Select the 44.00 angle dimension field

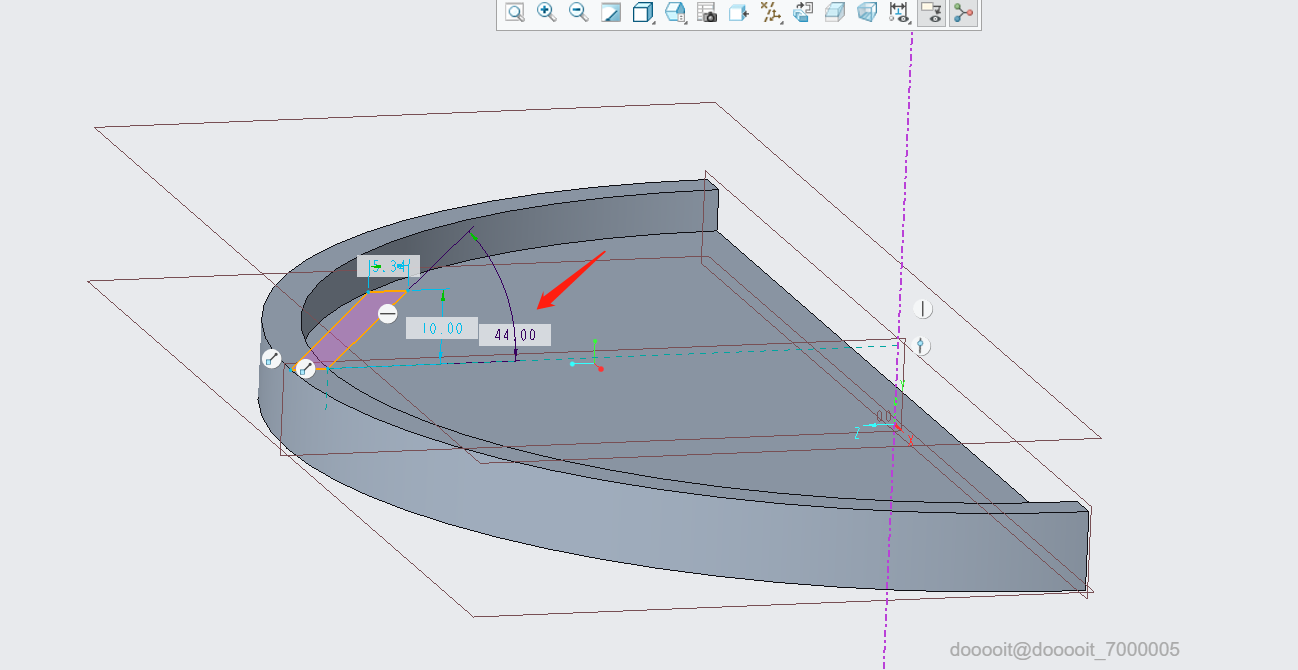click(515, 335)
